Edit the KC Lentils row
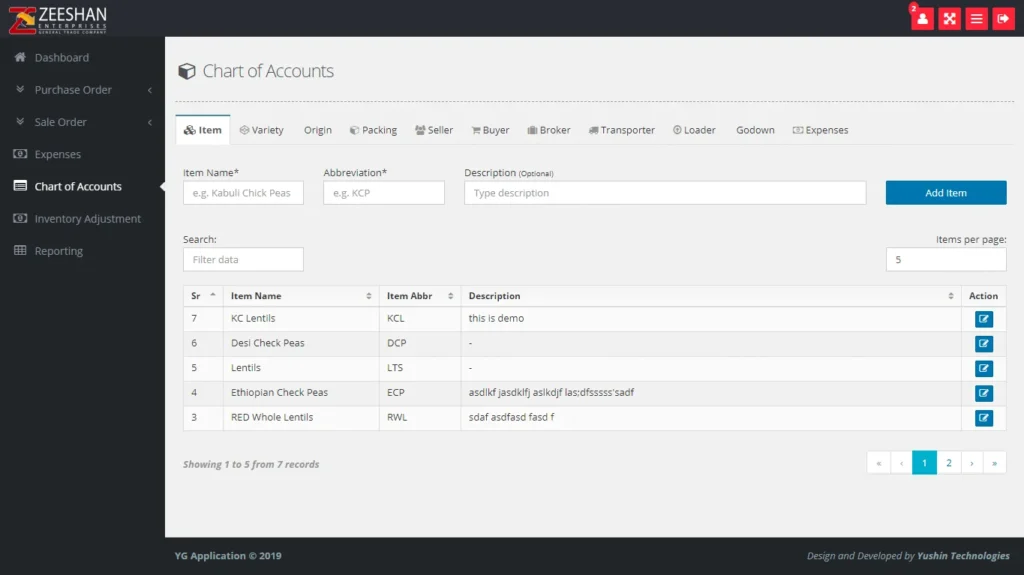 pyautogui.click(x=983, y=319)
